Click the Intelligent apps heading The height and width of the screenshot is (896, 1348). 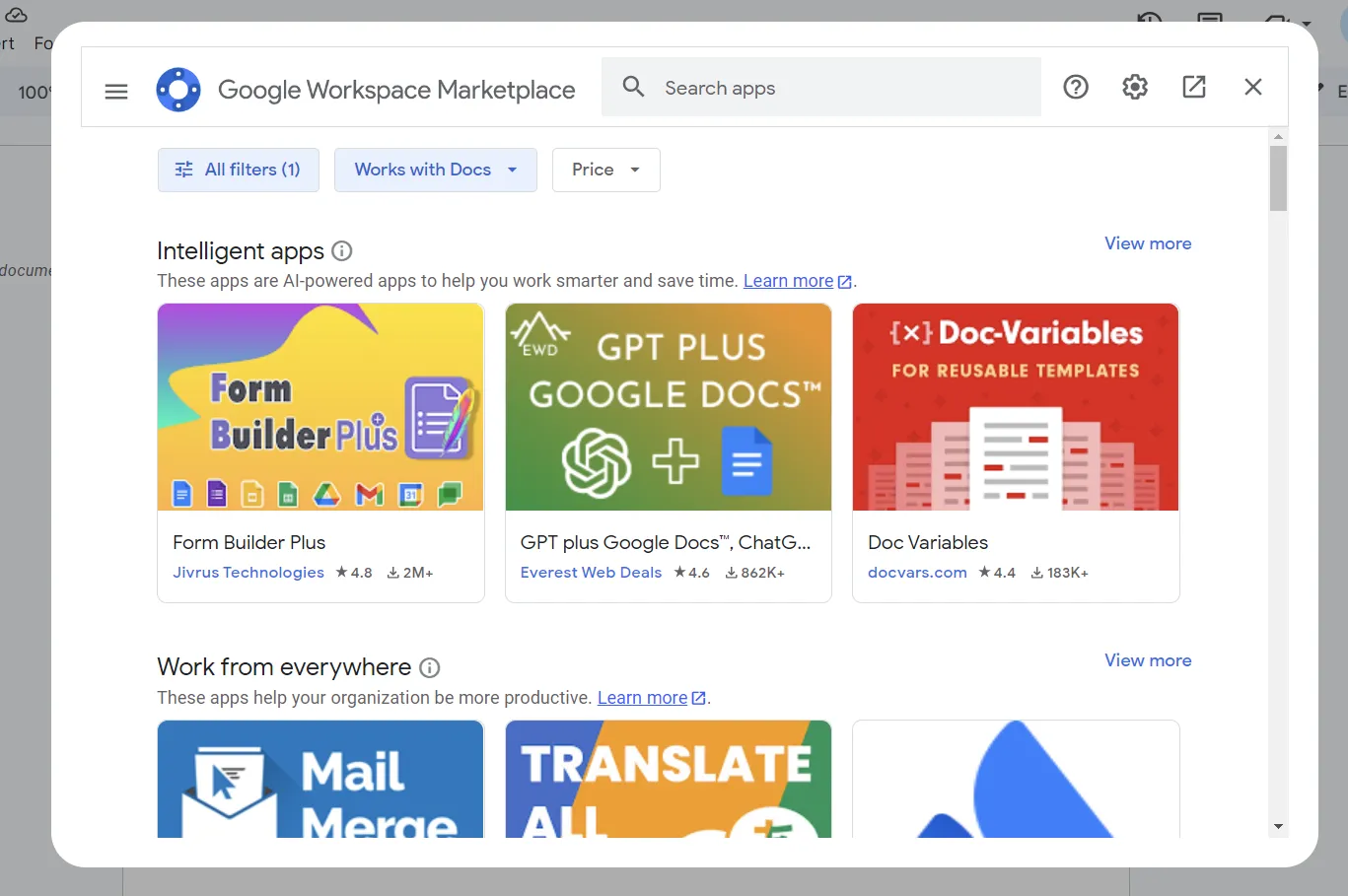[x=241, y=251]
